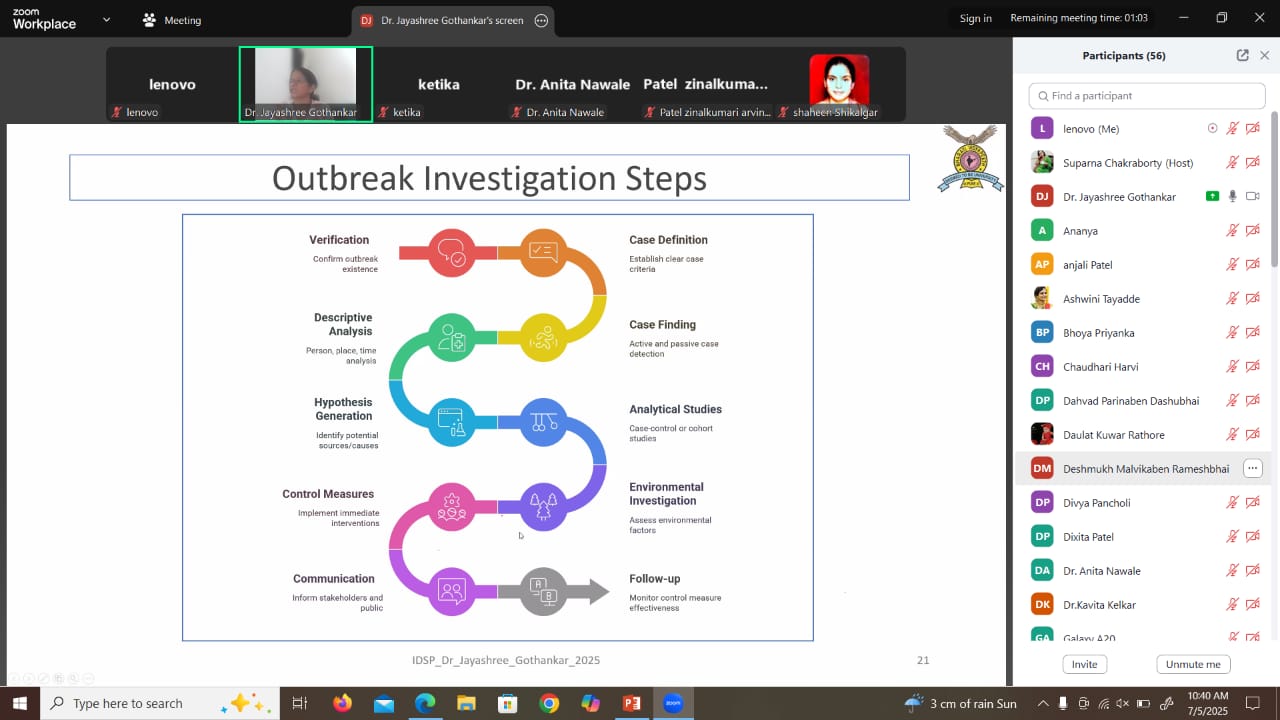1280x720 pixels.
Task: Show hidden system tray icons
Action: 1043,703
